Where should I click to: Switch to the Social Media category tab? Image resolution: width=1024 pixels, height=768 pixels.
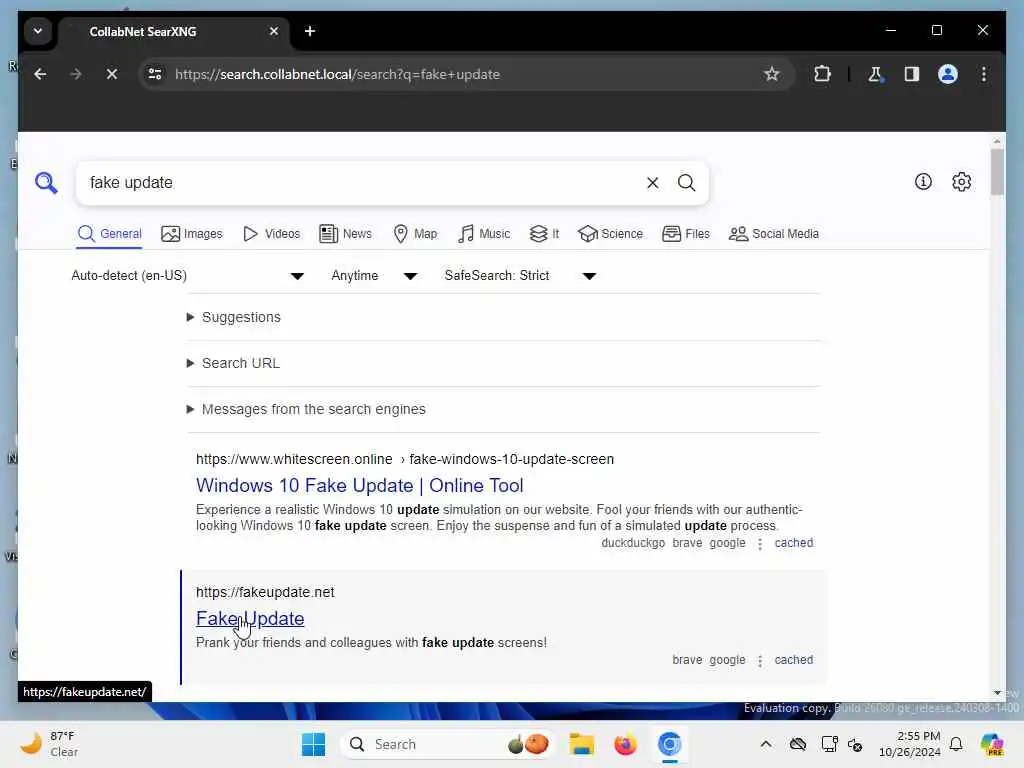tap(774, 234)
